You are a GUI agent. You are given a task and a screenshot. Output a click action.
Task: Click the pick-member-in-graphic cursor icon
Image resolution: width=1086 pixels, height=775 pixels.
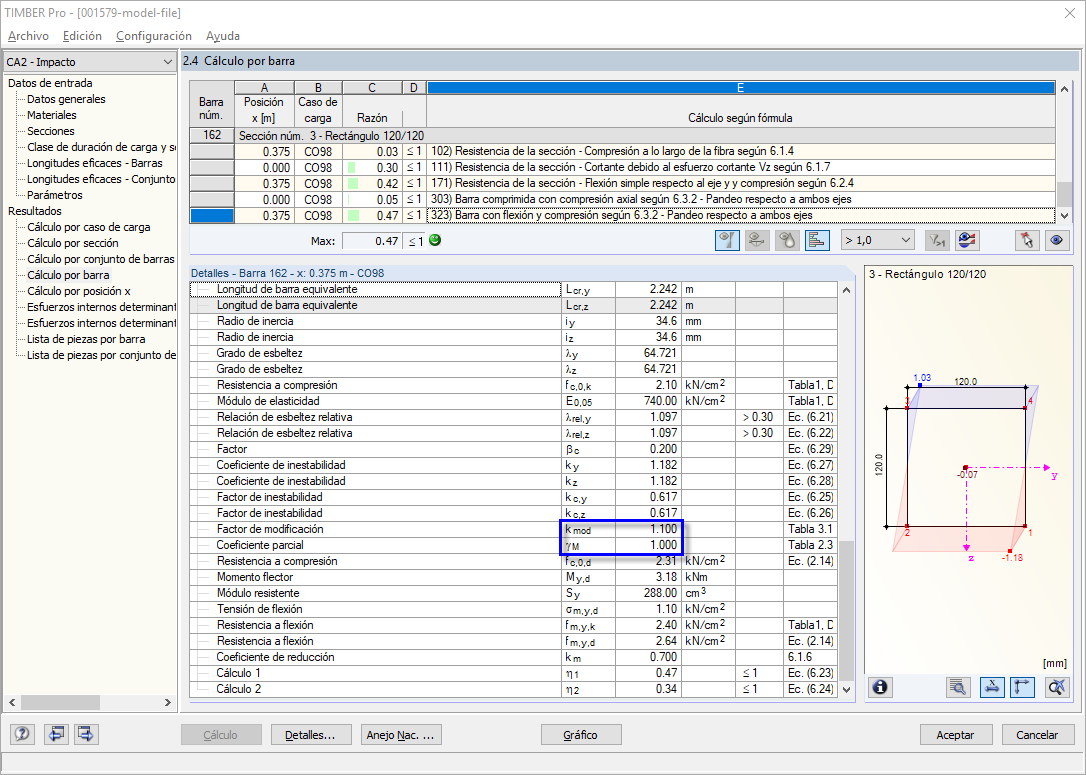pyautogui.click(x=1027, y=240)
